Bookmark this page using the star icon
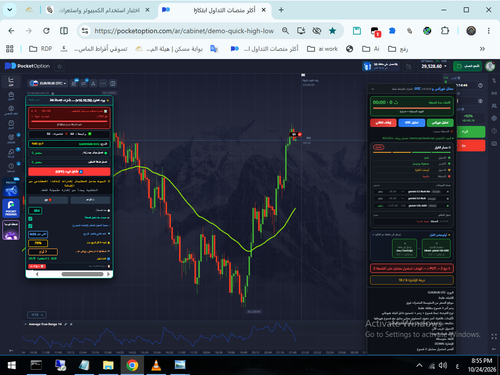Screen dimensions: 500x375 332,31
